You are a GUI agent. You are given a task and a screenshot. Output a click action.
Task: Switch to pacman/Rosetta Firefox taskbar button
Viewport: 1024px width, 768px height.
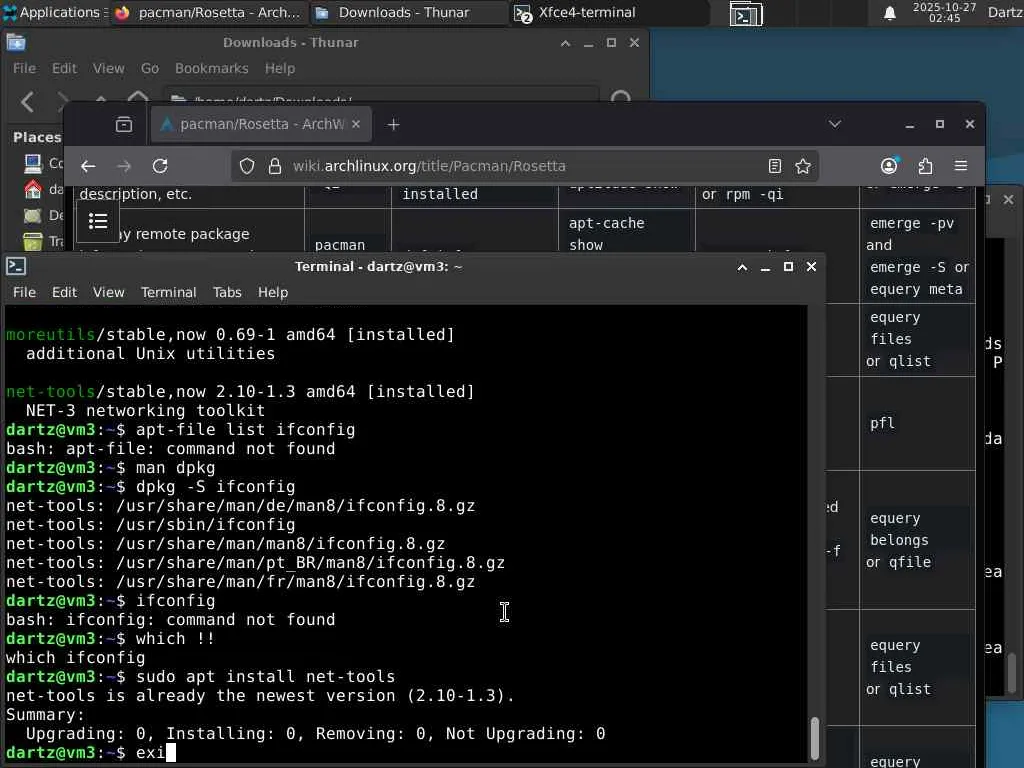[209, 12]
